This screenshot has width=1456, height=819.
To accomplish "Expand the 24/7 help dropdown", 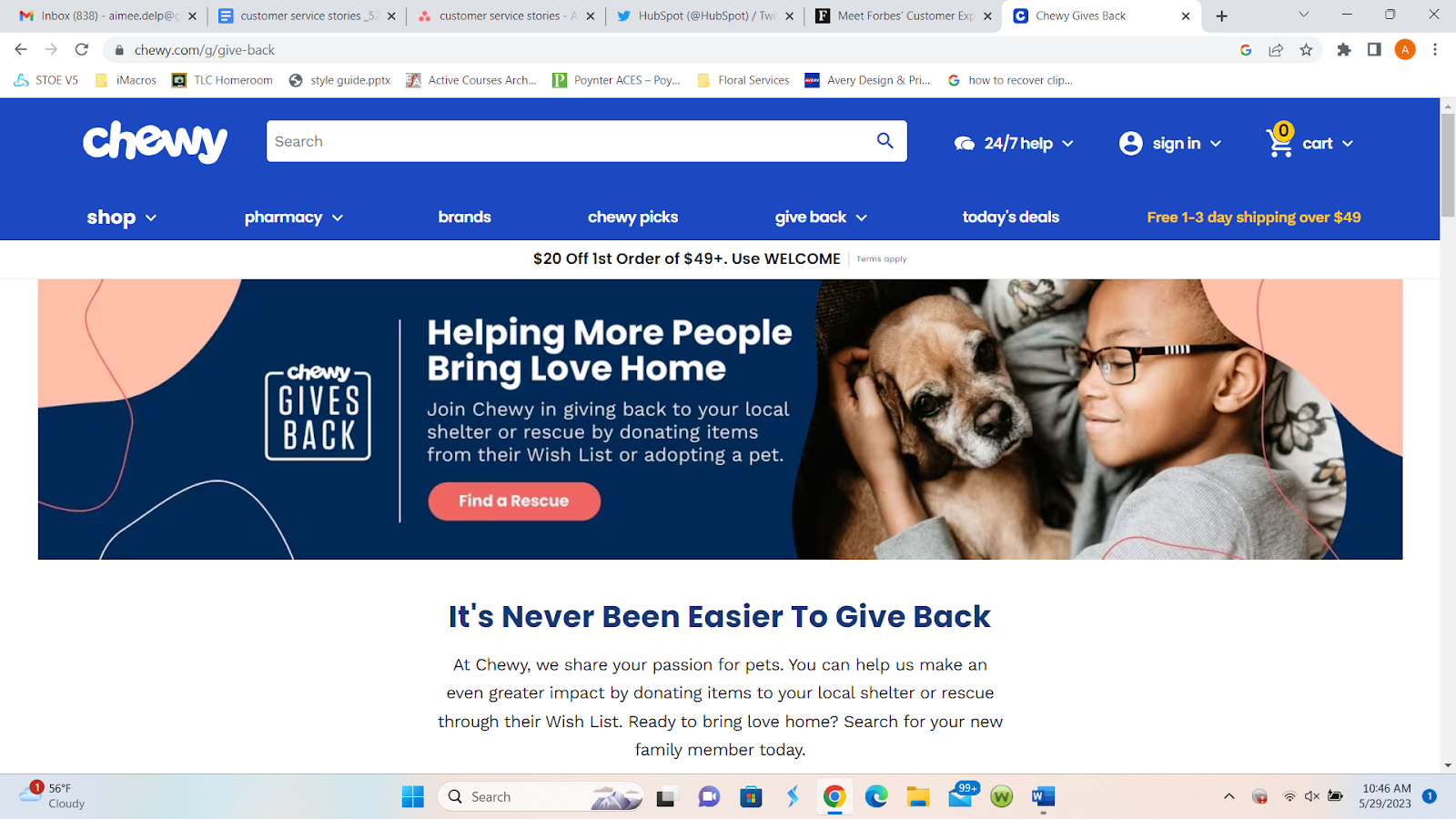I will pos(1015,143).
